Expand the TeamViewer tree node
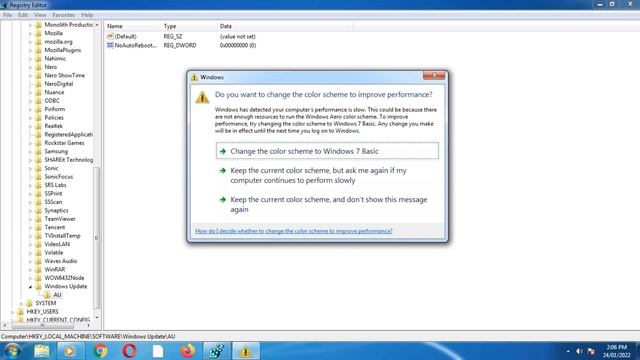This screenshot has height=360, width=640. pyautogui.click(x=30, y=219)
